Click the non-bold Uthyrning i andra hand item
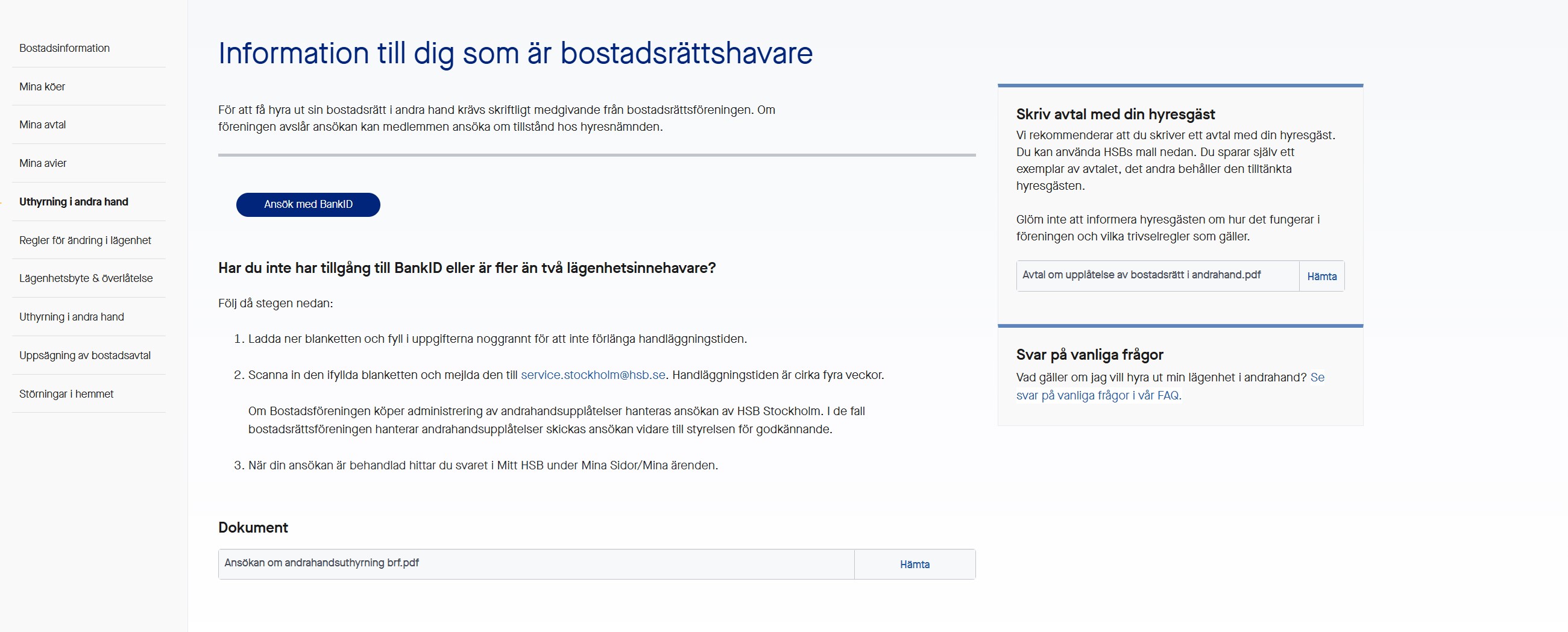Image resolution: width=1568 pixels, height=632 pixels. point(71,317)
